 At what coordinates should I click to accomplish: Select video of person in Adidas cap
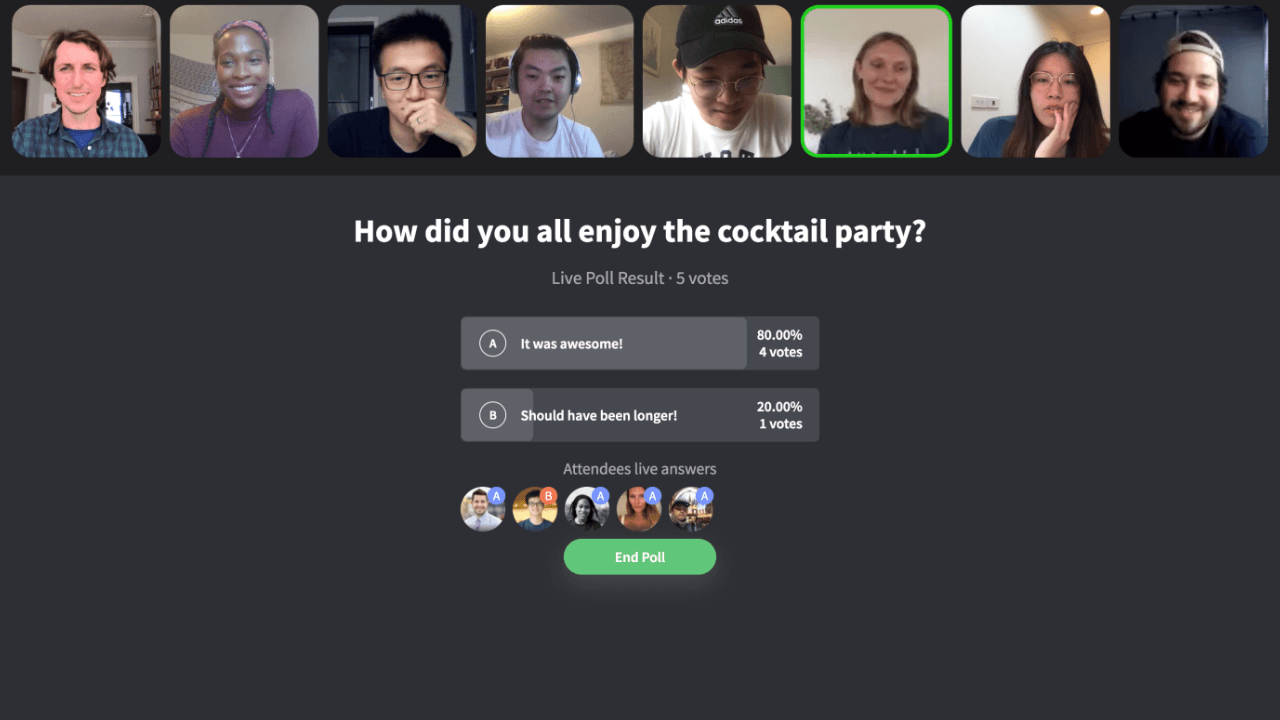pyautogui.click(x=717, y=81)
